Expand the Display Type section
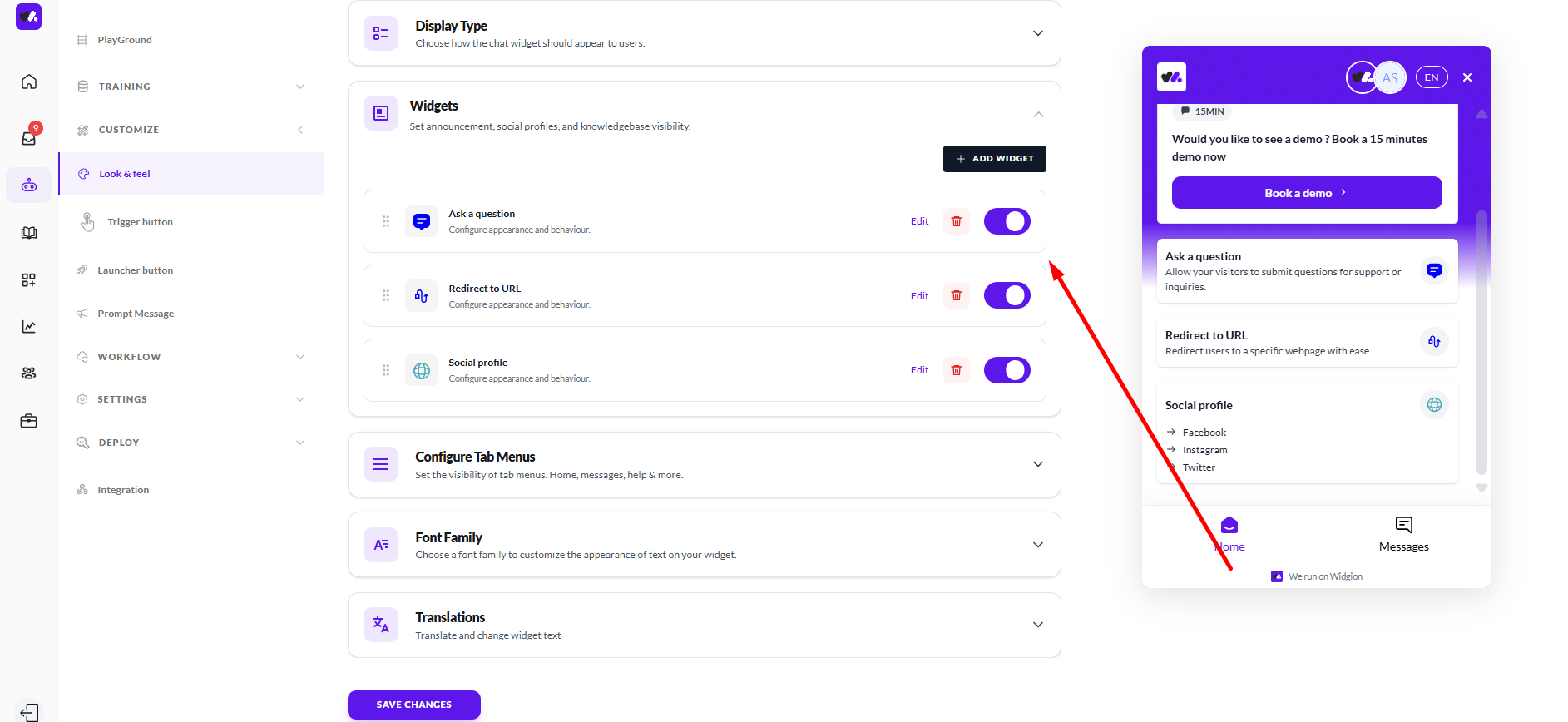This screenshot has height=722, width=1568. tap(1037, 33)
